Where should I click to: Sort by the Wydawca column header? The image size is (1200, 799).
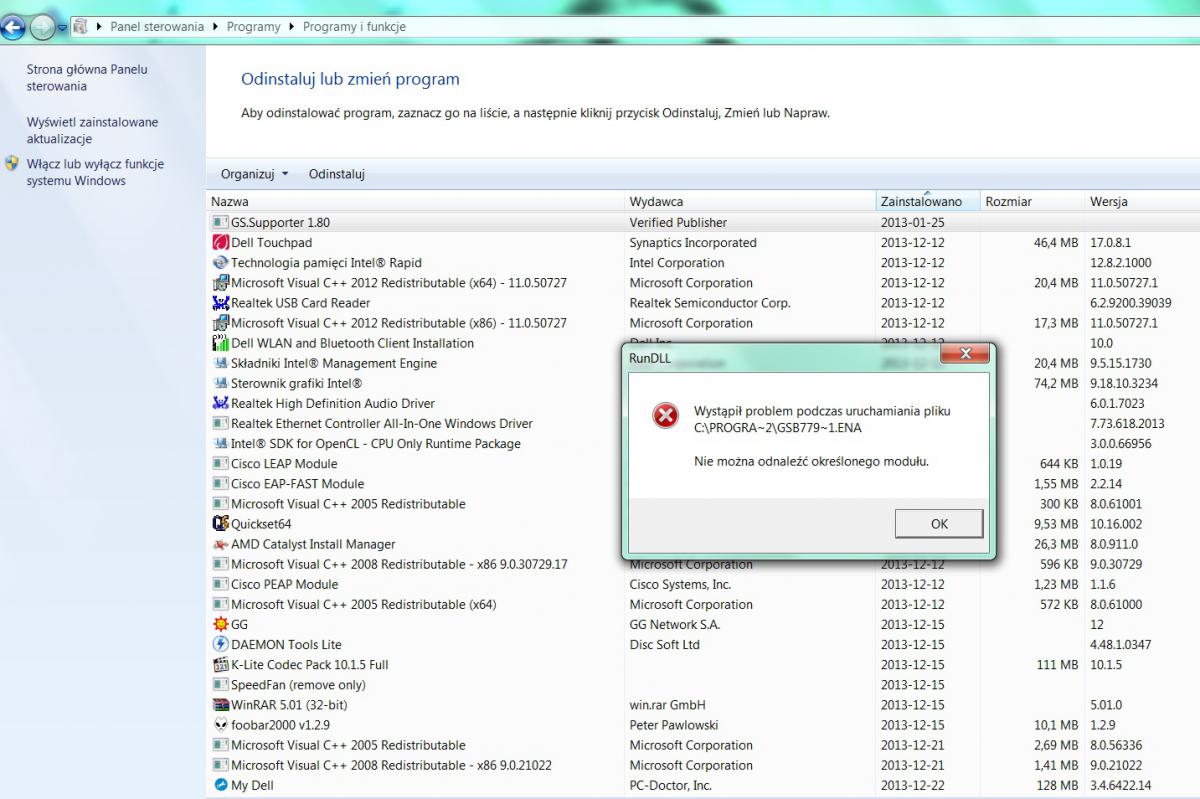click(x=750, y=201)
